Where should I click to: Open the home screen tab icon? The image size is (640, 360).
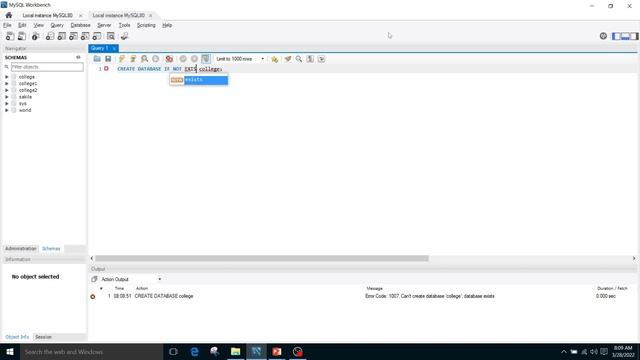pyautogui.click(x=9, y=15)
